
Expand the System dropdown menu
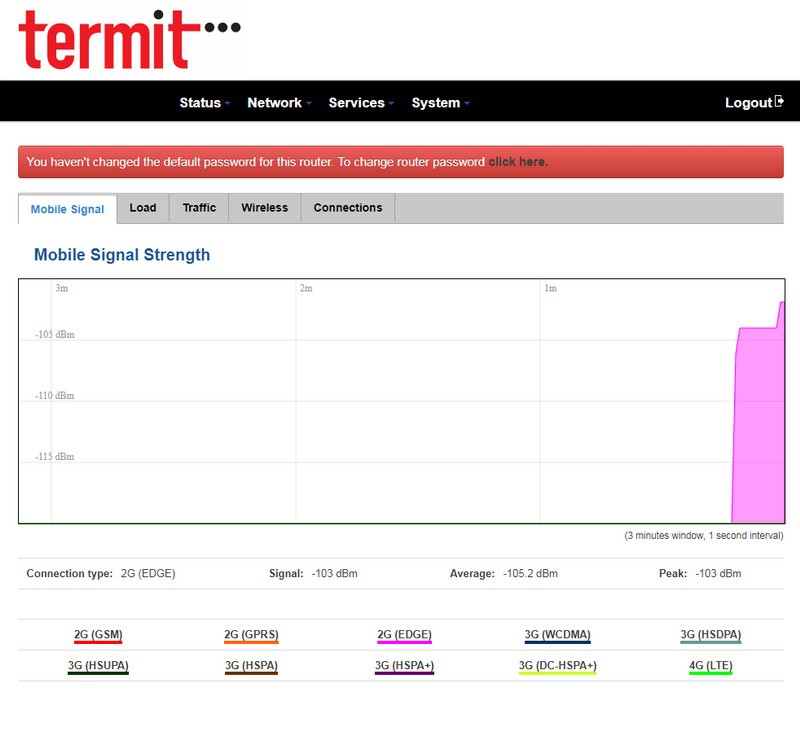pos(440,102)
